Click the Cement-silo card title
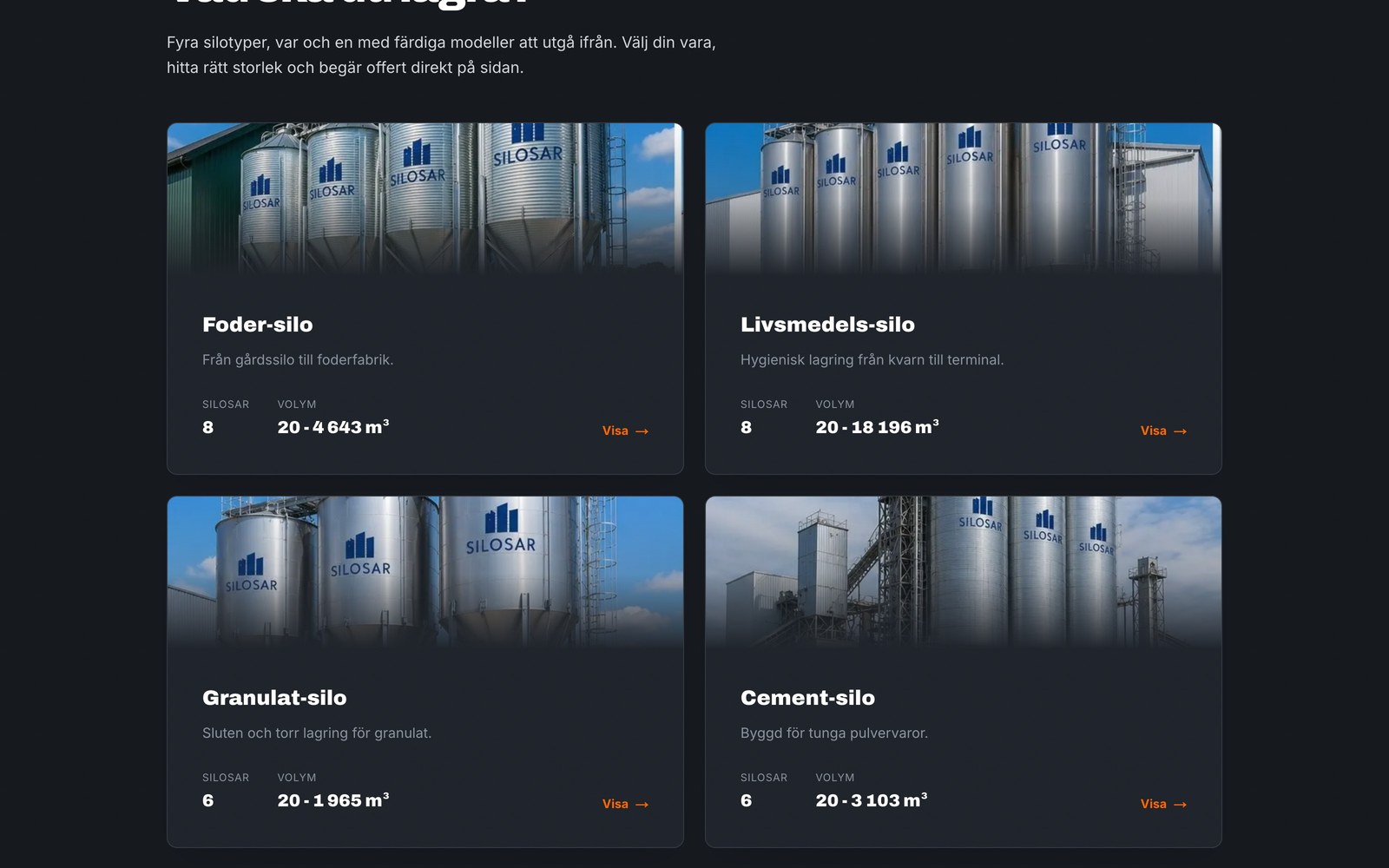The height and width of the screenshot is (868, 1389). (807, 698)
